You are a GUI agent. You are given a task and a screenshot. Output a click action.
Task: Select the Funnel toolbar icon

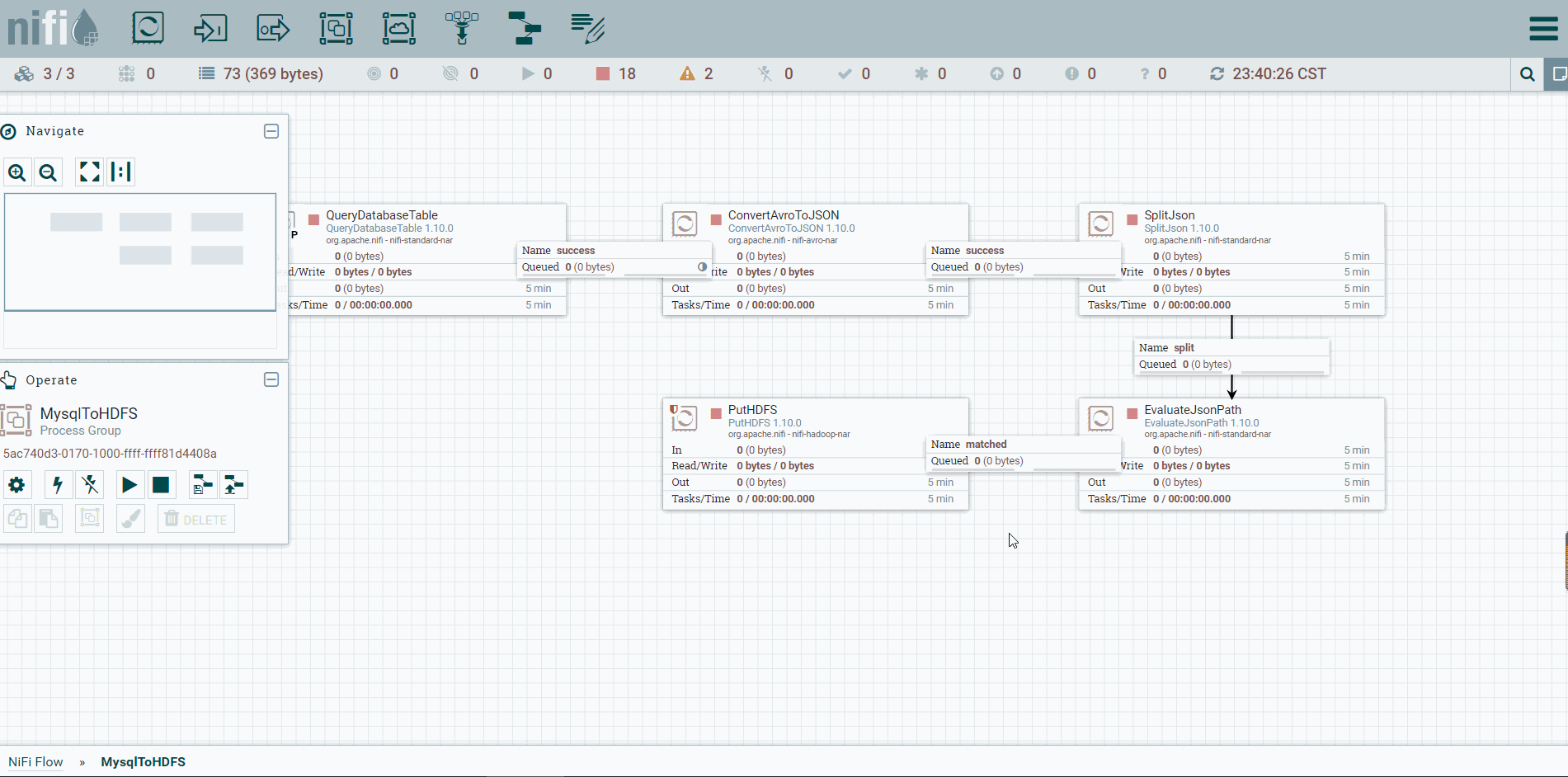[x=462, y=29]
